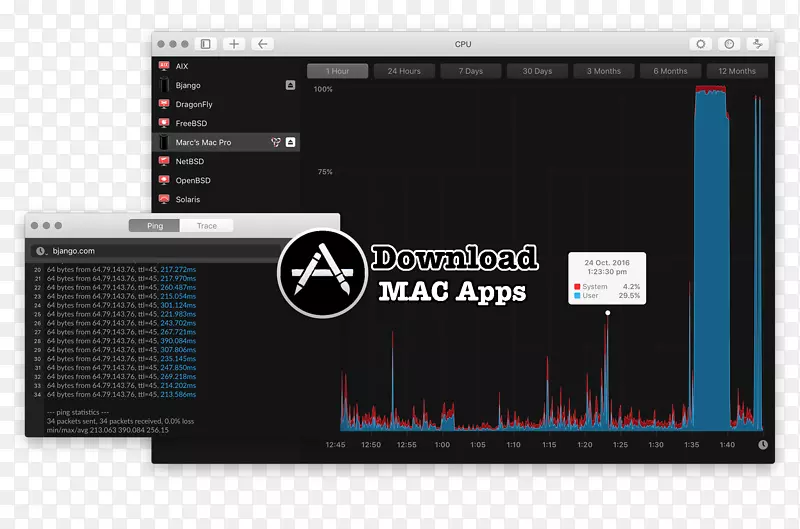Screen dimensions: 800x529
Task: Select the DragonFly server entry
Action: [x=193, y=105]
